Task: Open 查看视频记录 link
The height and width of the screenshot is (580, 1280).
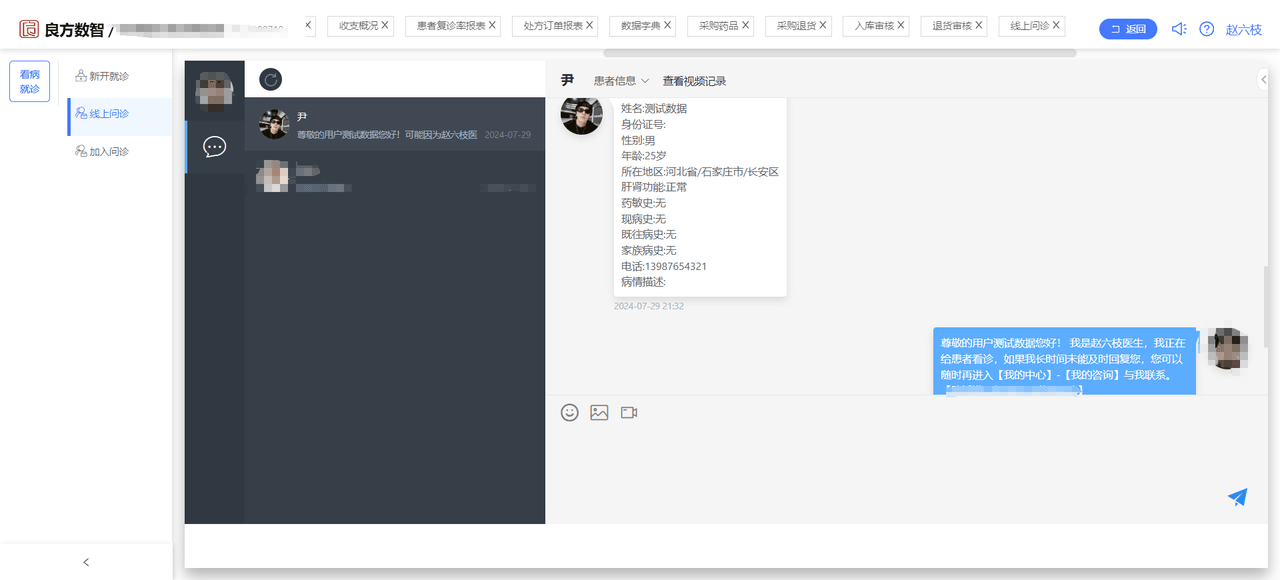Action: click(694, 81)
